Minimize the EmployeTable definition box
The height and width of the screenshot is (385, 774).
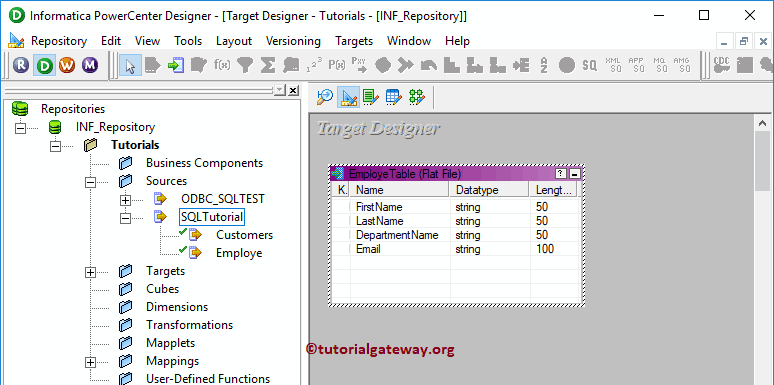coord(574,174)
